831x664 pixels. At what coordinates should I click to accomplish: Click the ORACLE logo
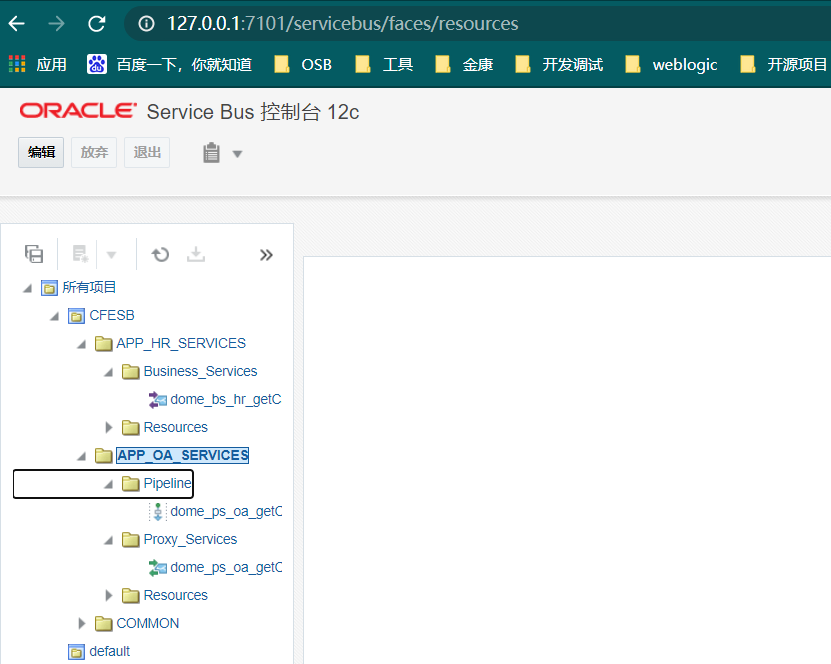point(78,111)
